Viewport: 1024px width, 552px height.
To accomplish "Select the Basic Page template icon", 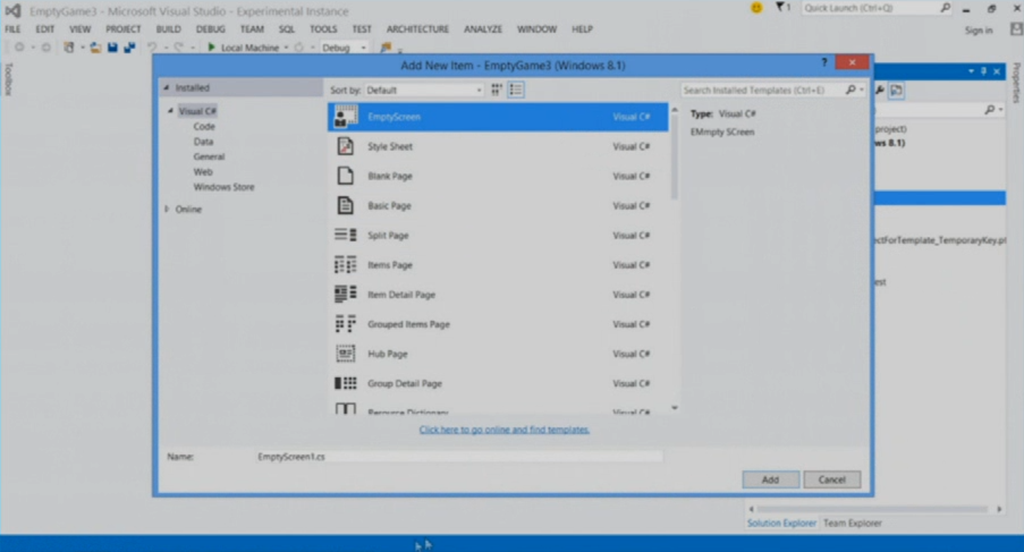I will (345, 206).
